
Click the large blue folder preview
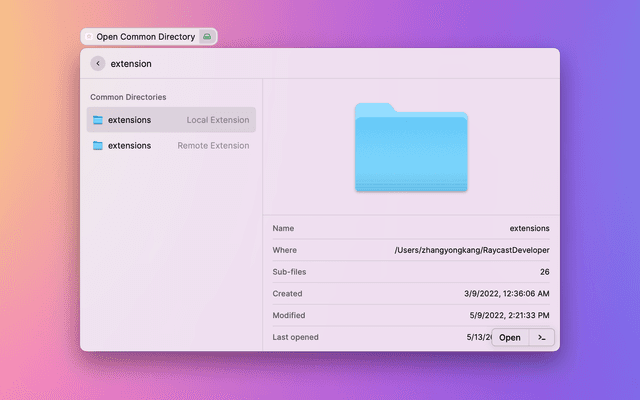[x=411, y=148]
